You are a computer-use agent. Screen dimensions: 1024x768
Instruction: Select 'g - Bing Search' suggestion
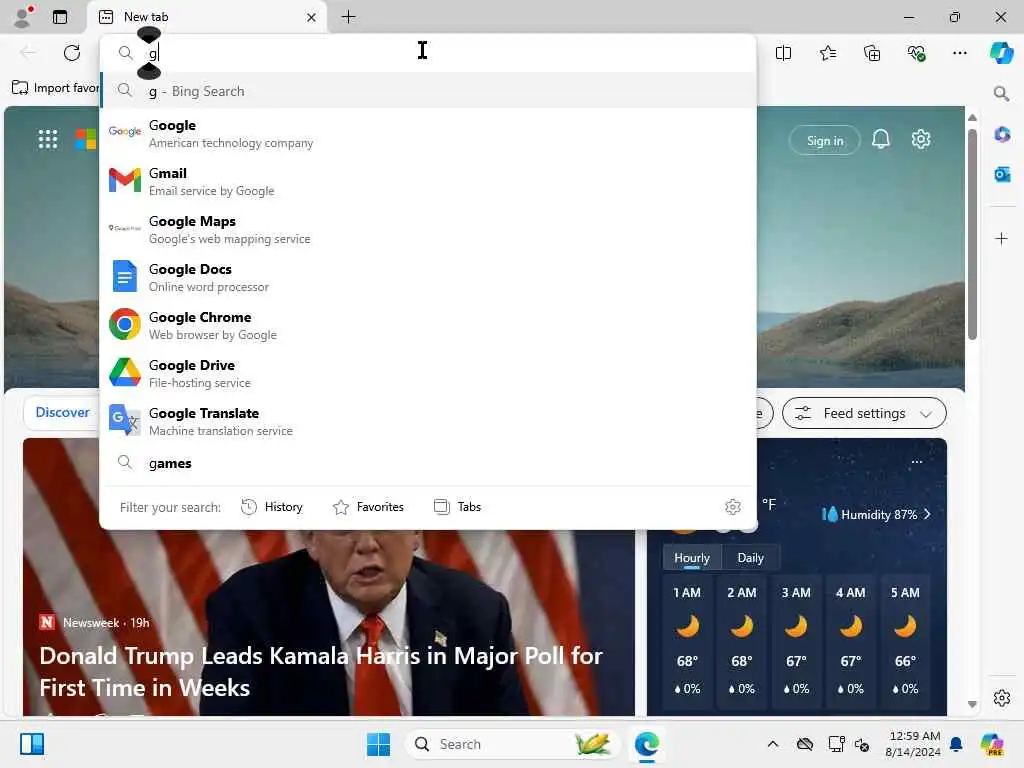pyautogui.click(x=428, y=91)
